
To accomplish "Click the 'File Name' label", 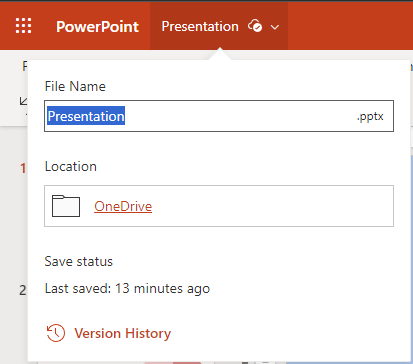I will [x=75, y=86].
